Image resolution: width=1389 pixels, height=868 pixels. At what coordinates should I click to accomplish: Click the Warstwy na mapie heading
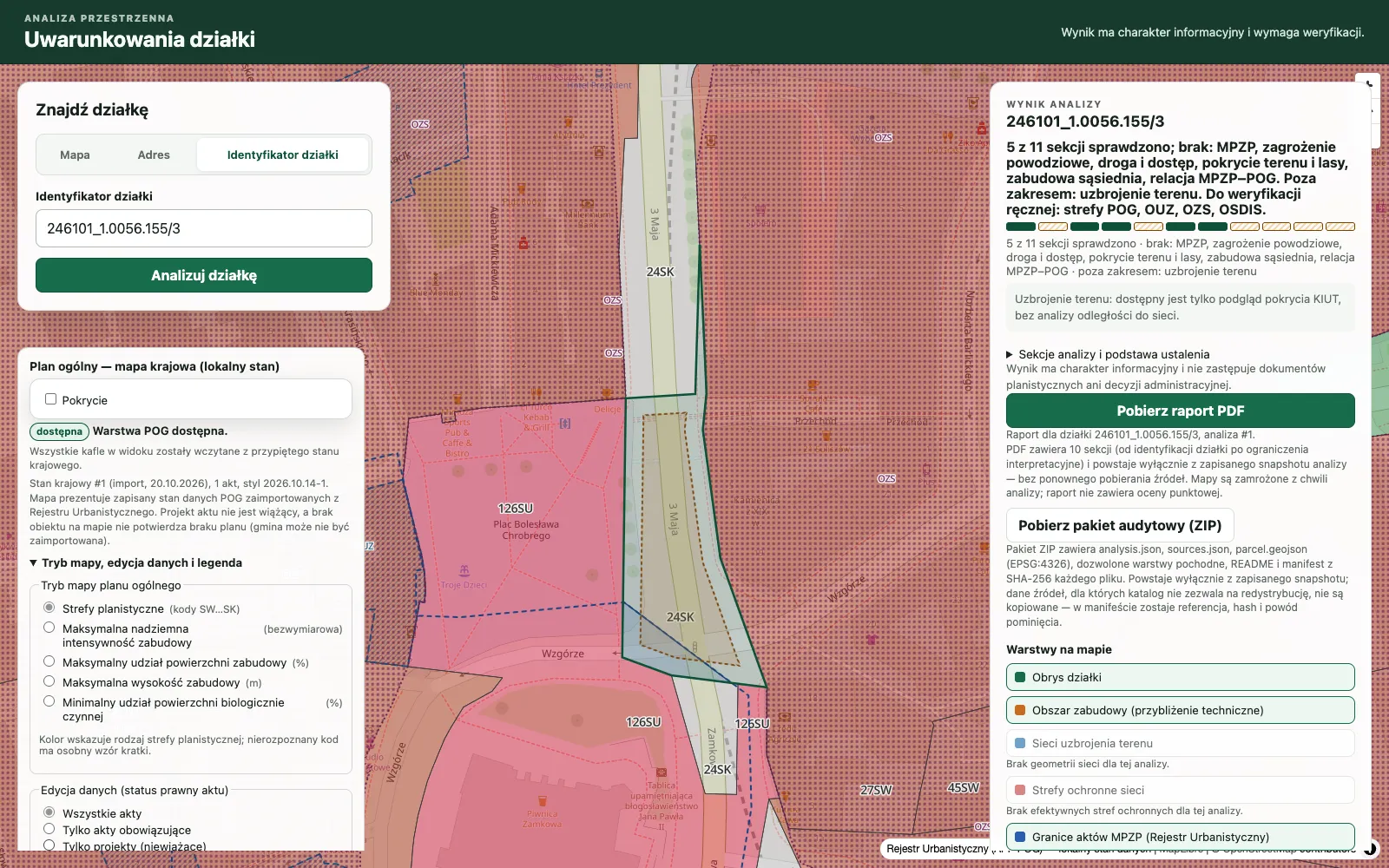pos(1059,649)
